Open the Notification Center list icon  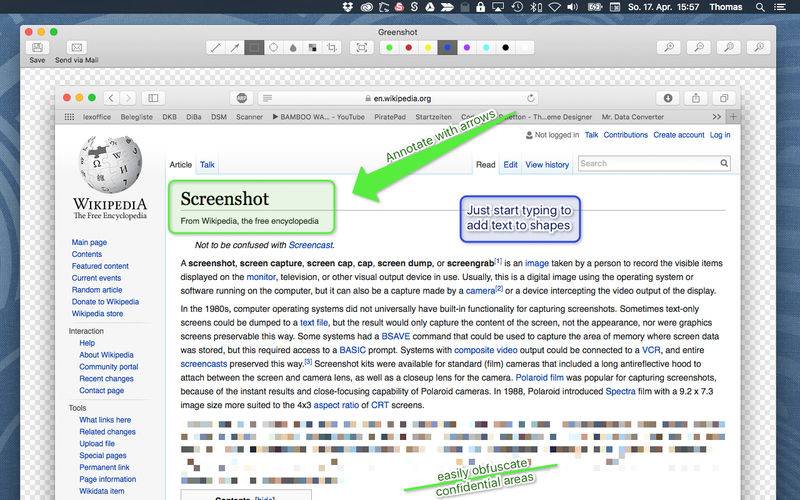click(780, 7)
